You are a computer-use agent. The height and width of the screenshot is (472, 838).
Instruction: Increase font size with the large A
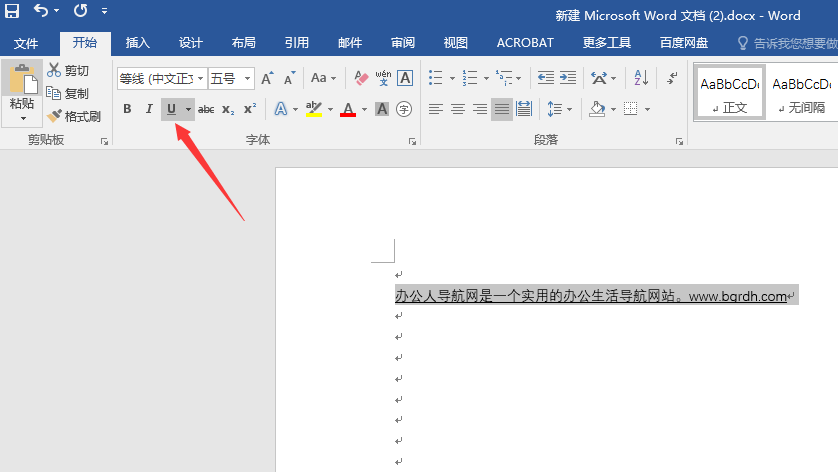coord(267,79)
